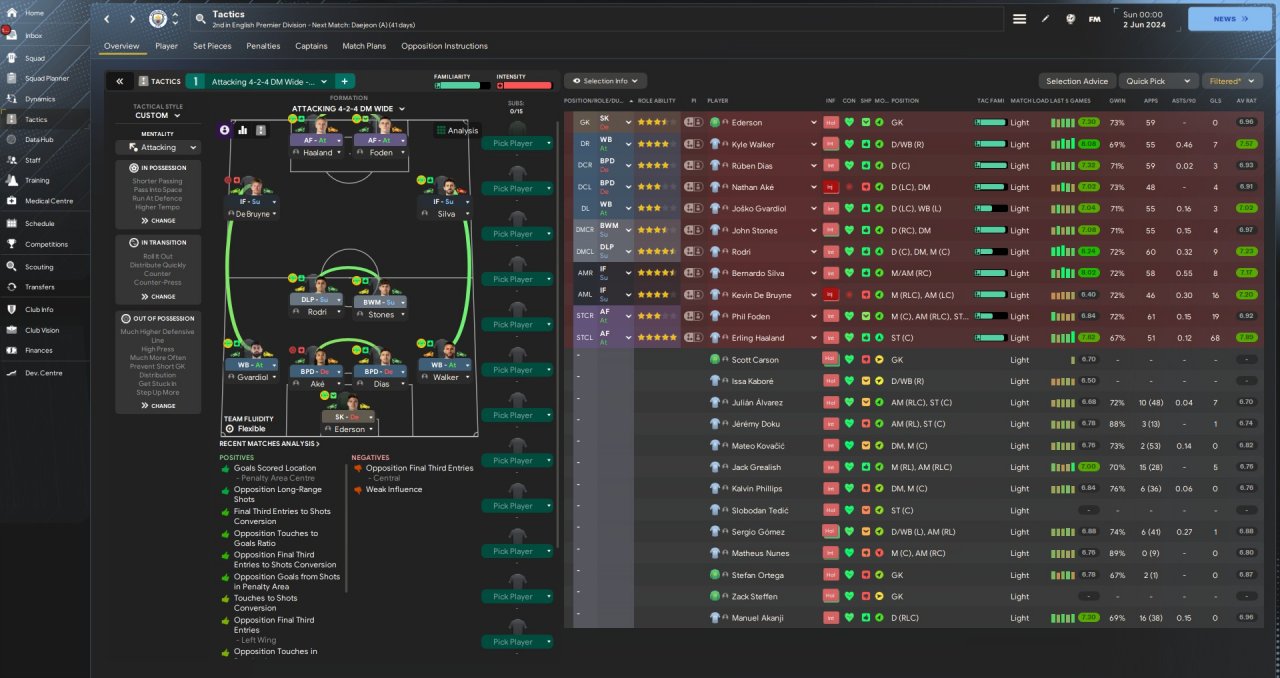Click the search magnifier icon

(201, 19)
